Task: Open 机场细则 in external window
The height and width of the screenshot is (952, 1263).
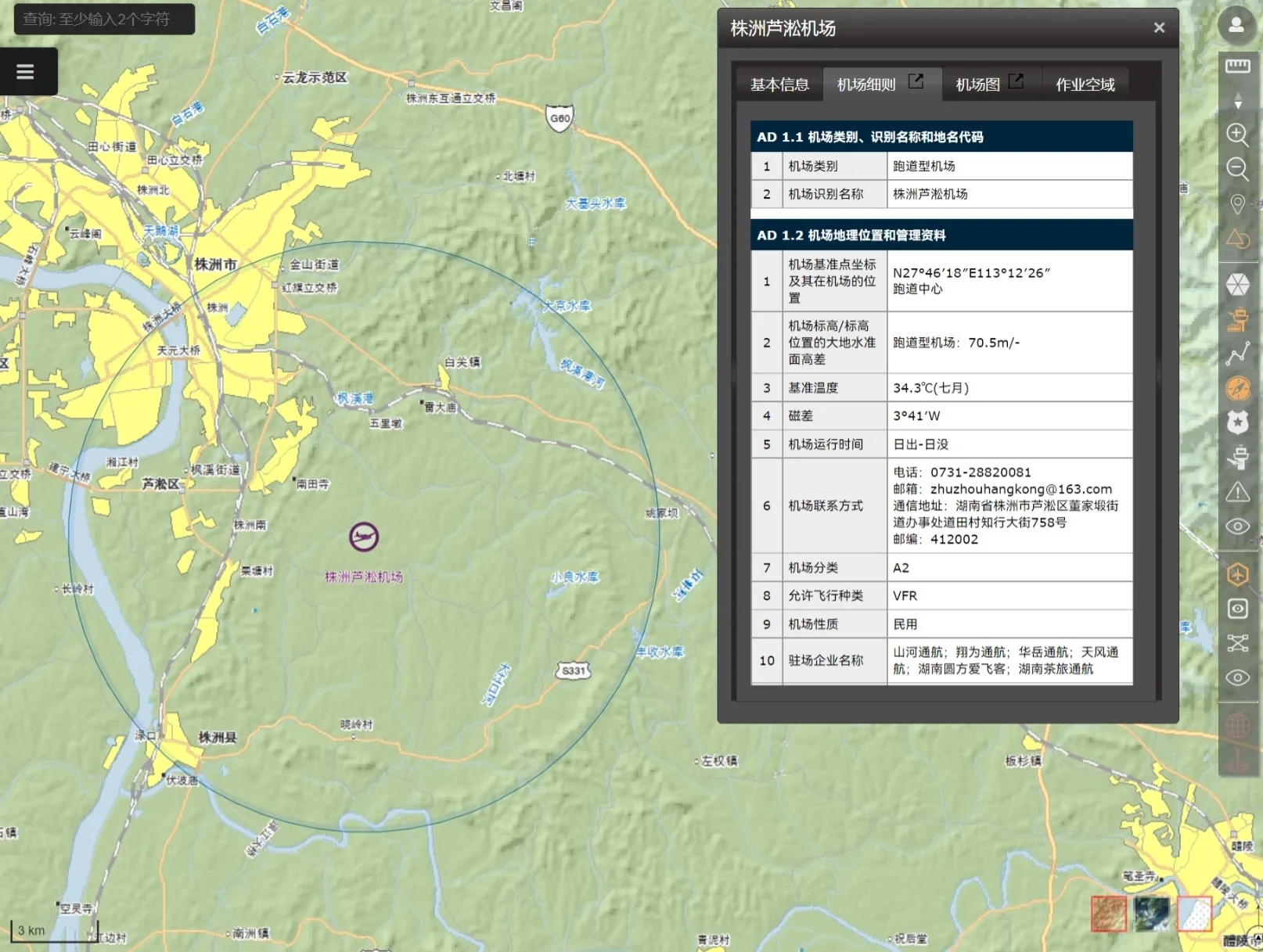Action: 916,81
